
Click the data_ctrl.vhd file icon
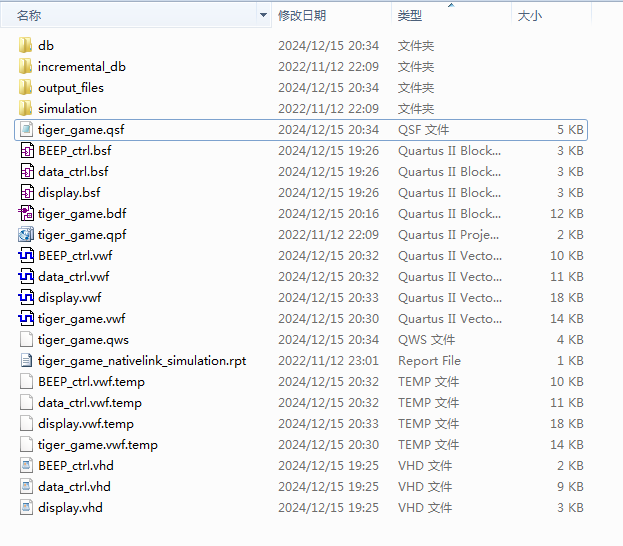pos(26,486)
